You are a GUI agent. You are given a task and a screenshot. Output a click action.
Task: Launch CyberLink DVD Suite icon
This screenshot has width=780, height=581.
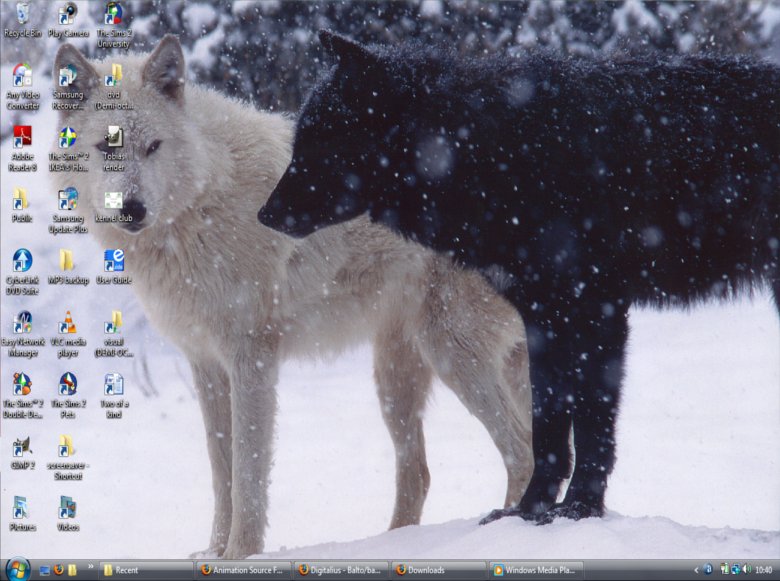[22, 272]
